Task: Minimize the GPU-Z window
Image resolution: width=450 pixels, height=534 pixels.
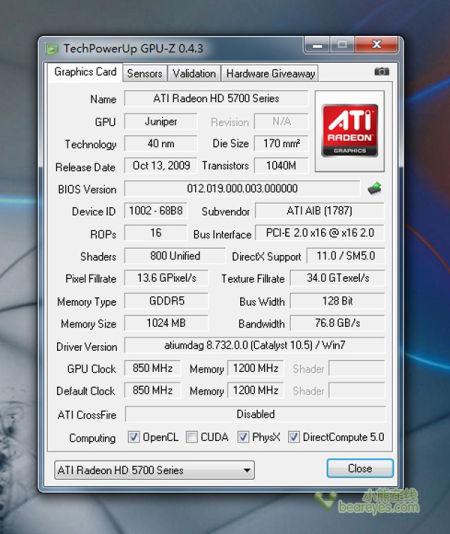Action: tap(317, 45)
